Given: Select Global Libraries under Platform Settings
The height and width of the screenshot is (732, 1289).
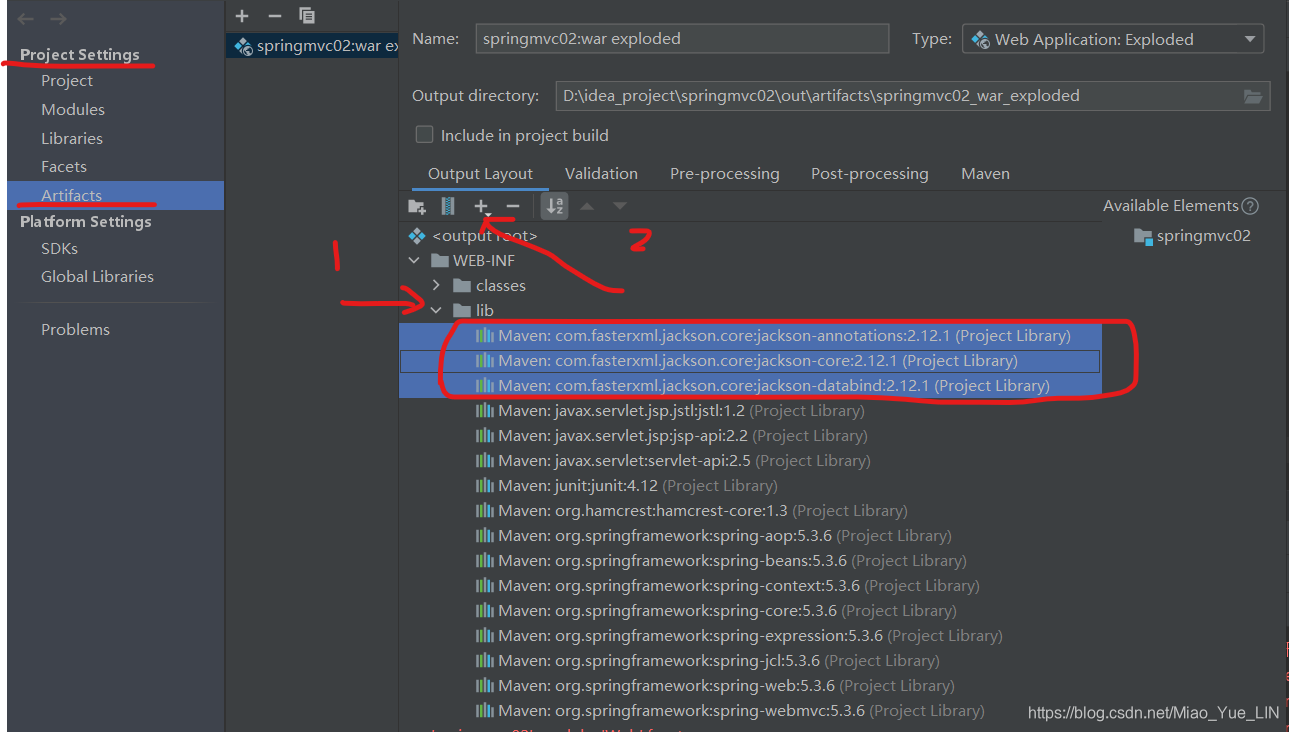Looking at the screenshot, I should tap(97, 276).
